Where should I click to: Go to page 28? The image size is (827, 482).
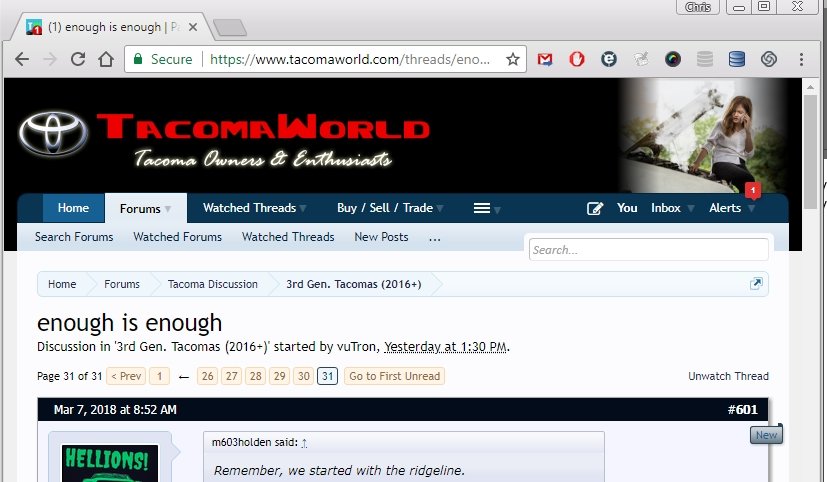click(x=256, y=376)
